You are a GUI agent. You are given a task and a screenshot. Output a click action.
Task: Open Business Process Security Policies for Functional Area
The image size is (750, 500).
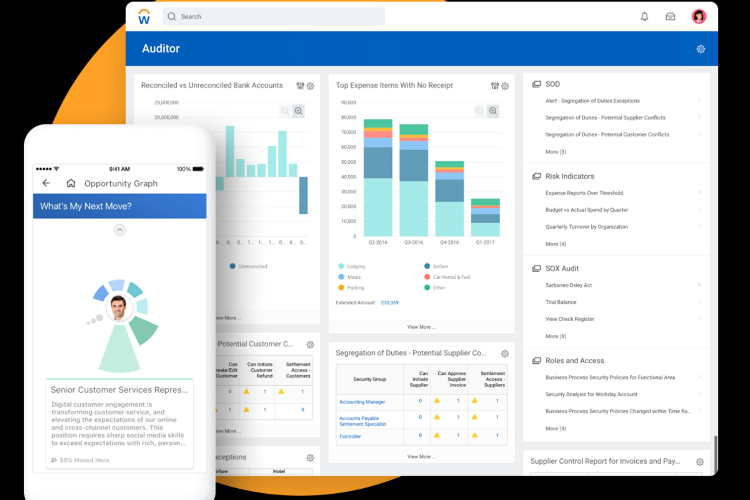pos(610,378)
